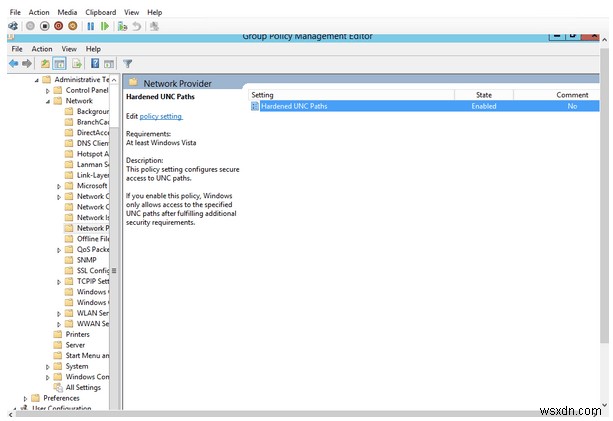This screenshot has height=421, width=613.
Task: Select the Hardened UNC Paths row
Action: (294, 106)
